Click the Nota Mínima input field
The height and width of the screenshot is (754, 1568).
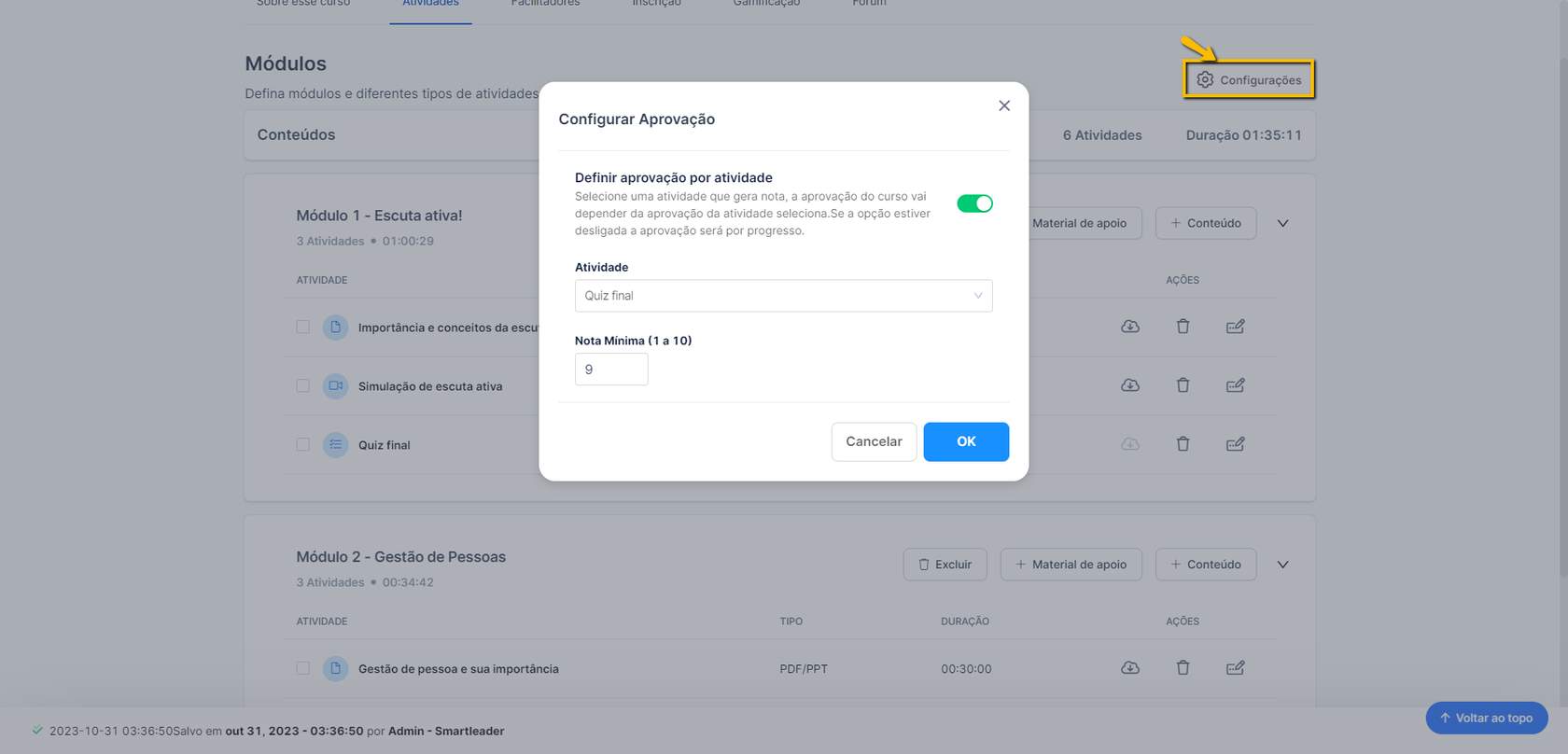611,370
